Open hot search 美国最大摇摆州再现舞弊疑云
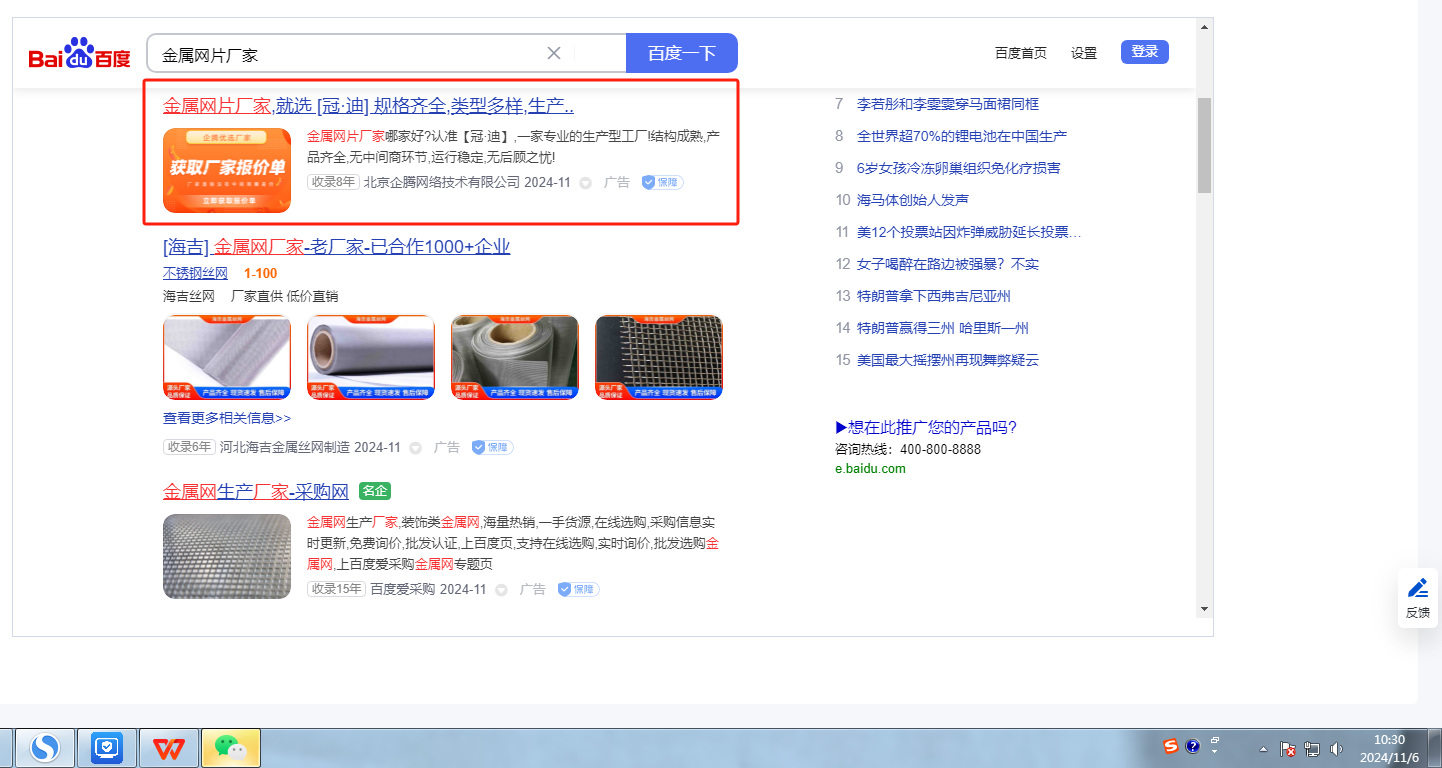1442x768 pixels. pyautogui.click(x=948, y=360)
